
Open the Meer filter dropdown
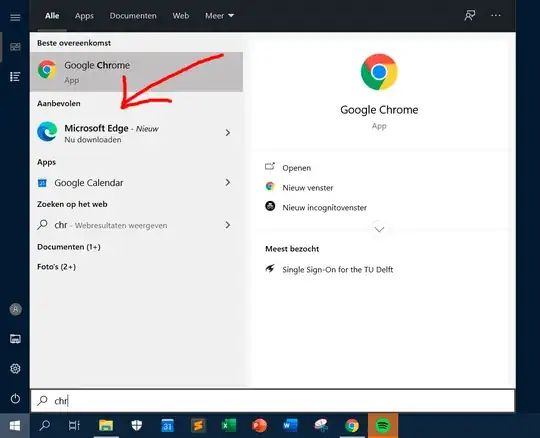tap(219, 16)
